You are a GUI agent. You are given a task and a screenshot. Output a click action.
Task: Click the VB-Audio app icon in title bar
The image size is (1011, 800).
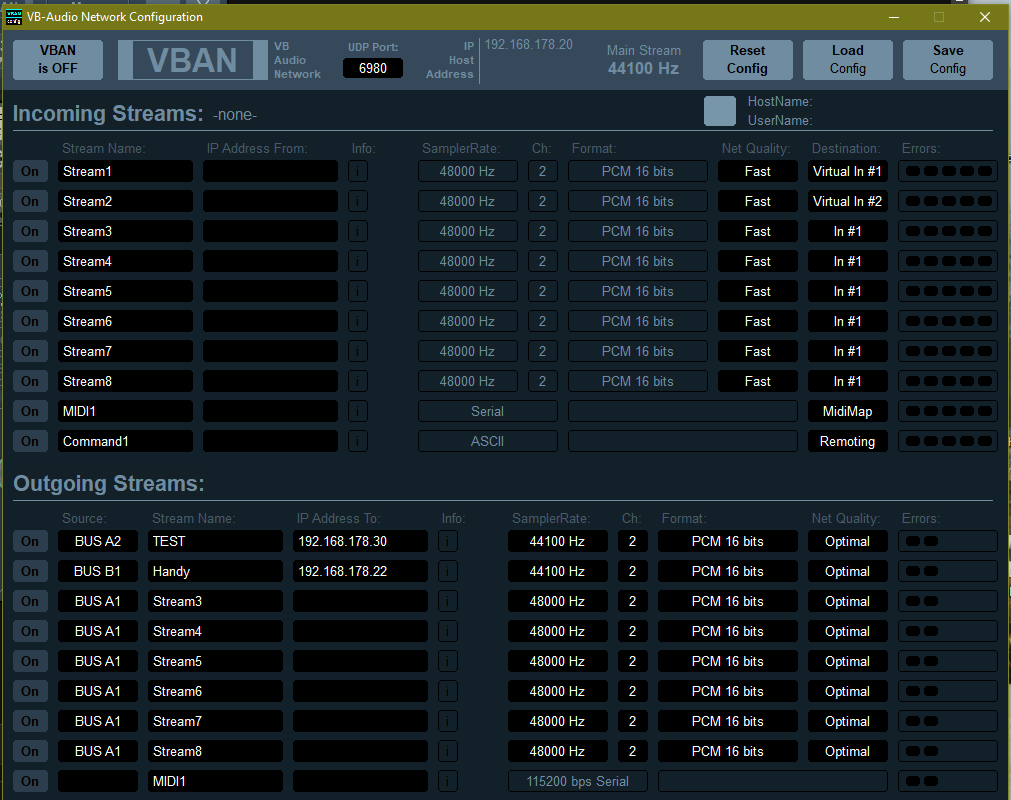pyautogui.click(x=14, y=17)
